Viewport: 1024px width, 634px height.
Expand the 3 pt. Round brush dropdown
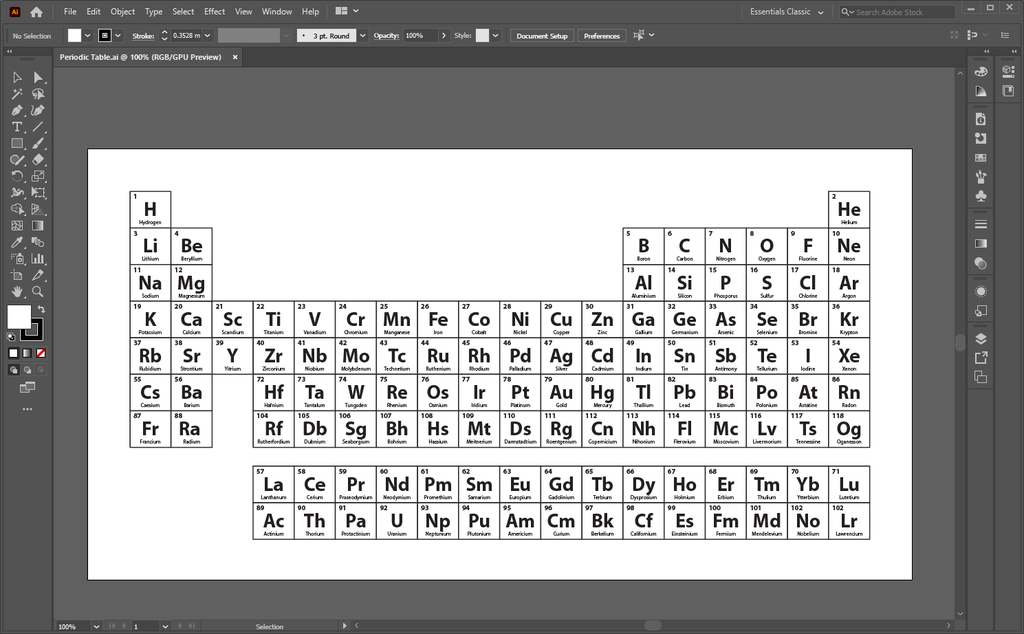coord(361,36)
